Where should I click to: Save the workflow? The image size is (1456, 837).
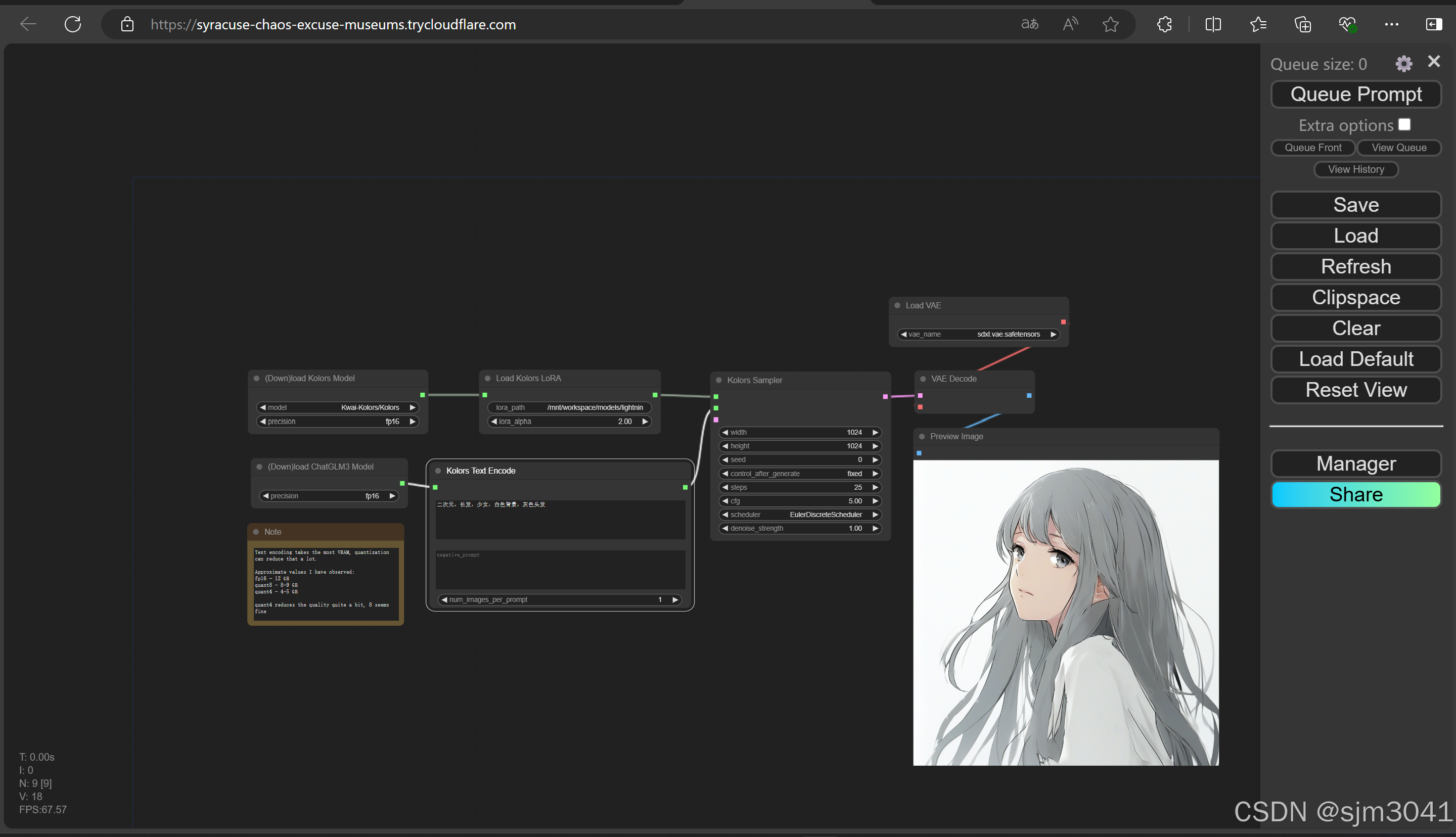(1356, 205)
